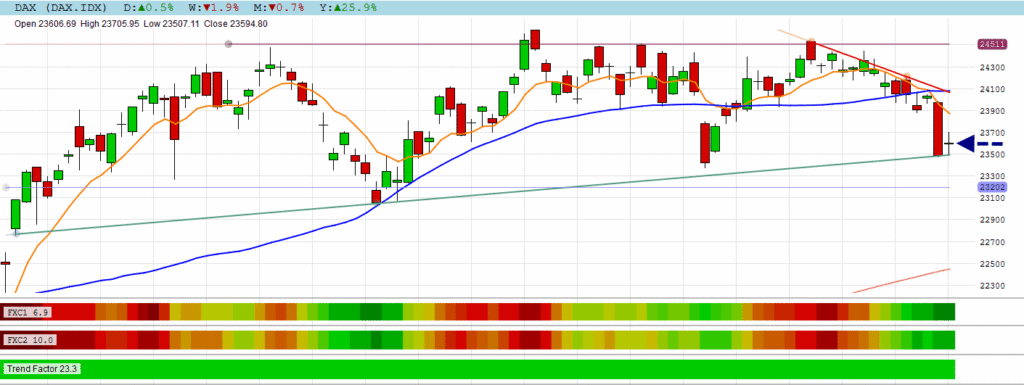The image size is (1024, 385).
Task: Click the FXC2 10.0 indicator label
Action: point(30,340)
